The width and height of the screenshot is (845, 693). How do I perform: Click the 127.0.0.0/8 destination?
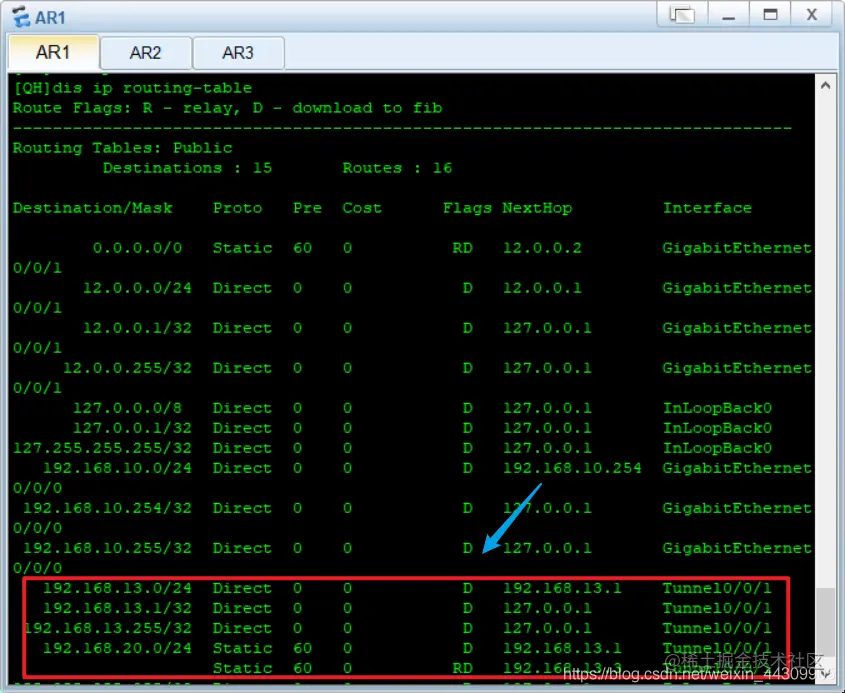point(128,408)
